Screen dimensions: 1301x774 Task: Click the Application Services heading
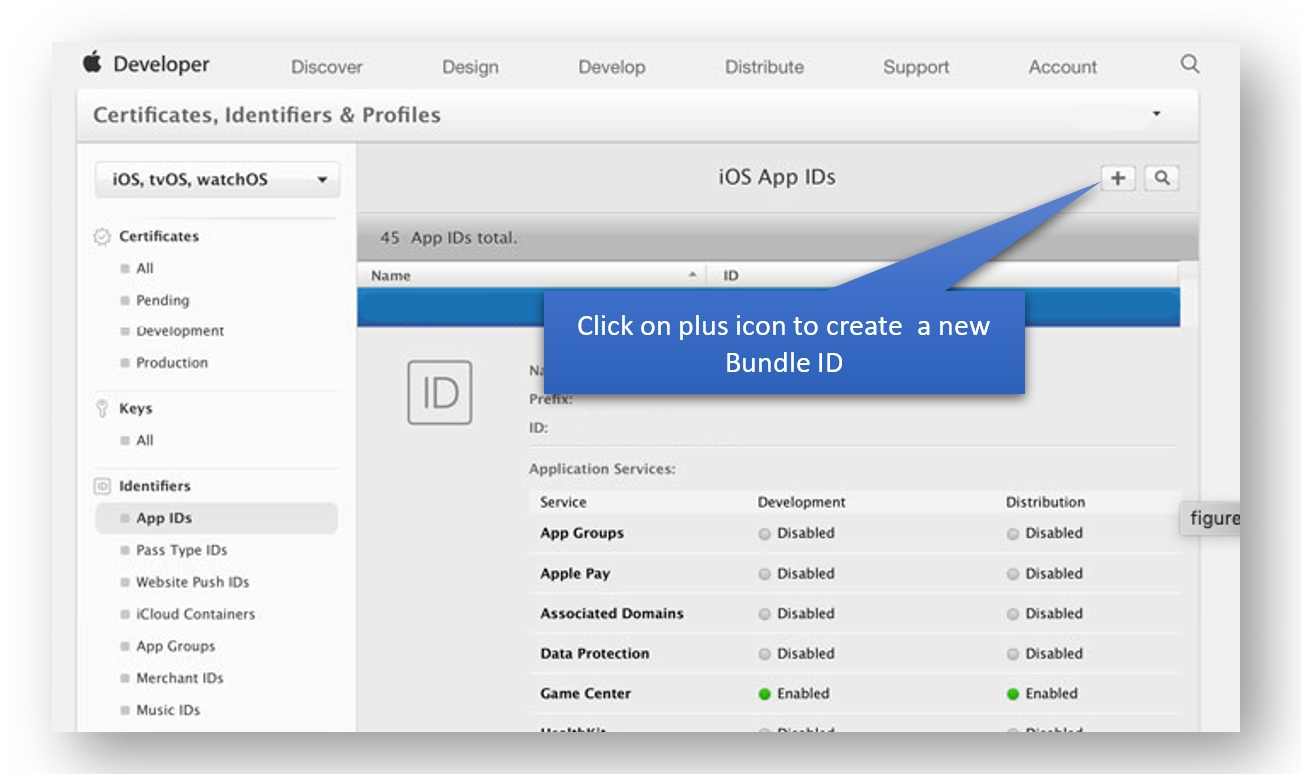602,468
